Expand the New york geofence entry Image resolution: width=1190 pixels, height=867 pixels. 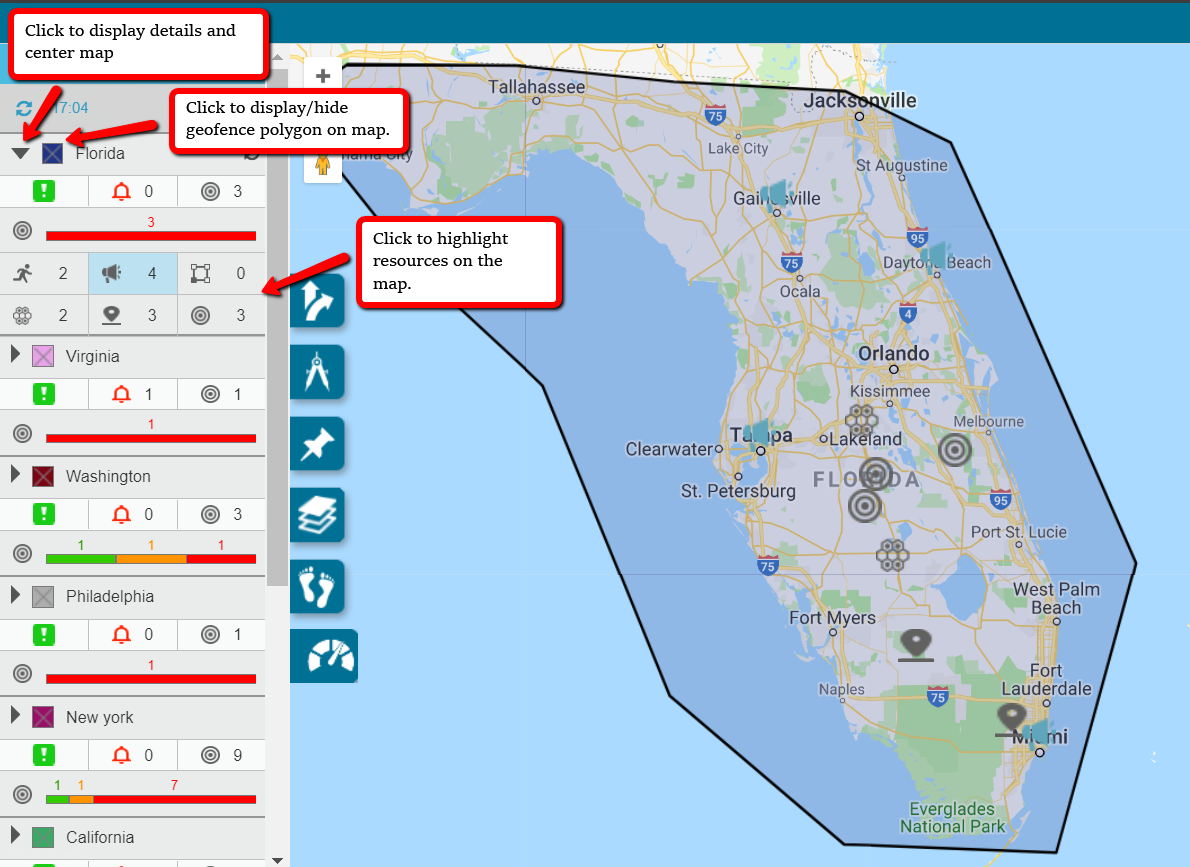coord(15,715)
